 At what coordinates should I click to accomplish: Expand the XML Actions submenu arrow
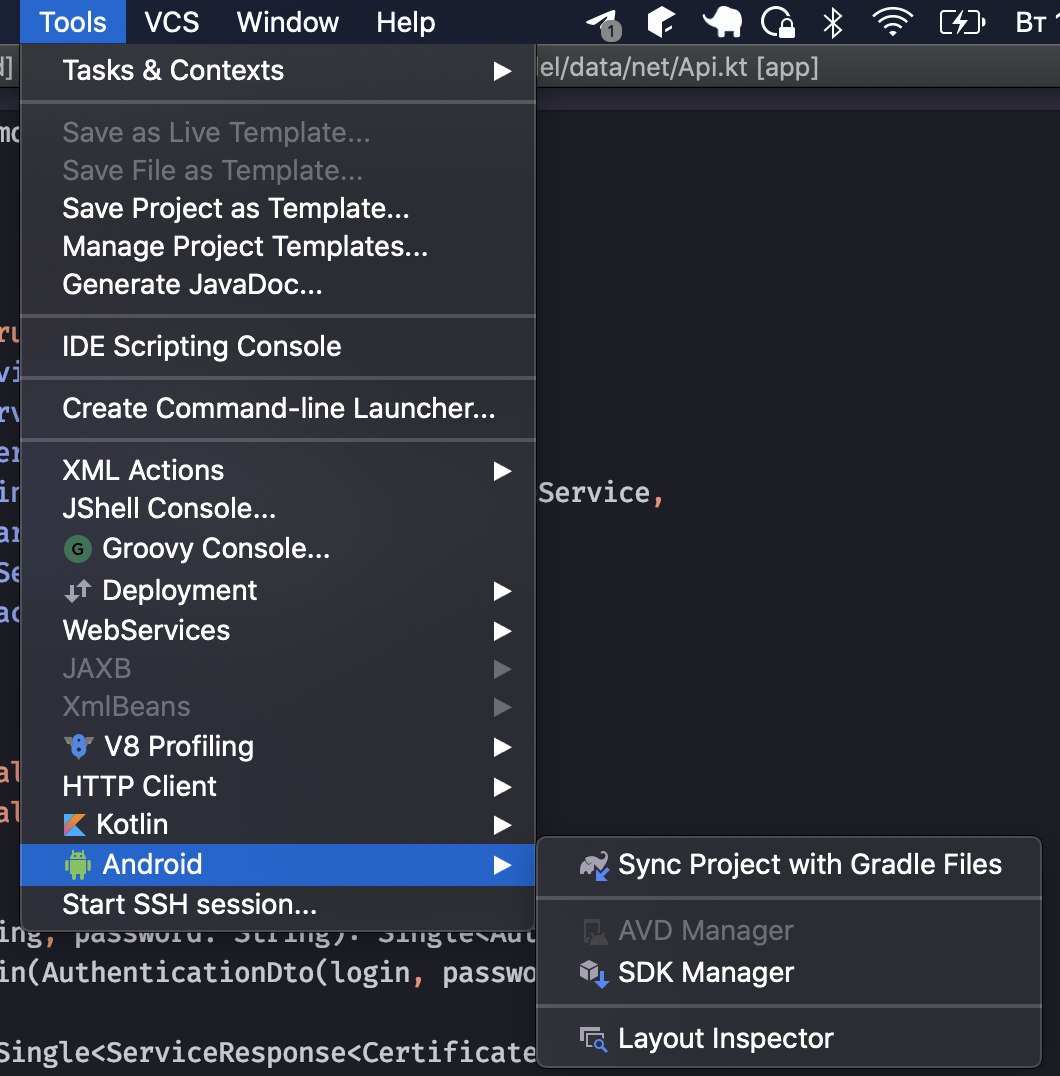point(502,471)
